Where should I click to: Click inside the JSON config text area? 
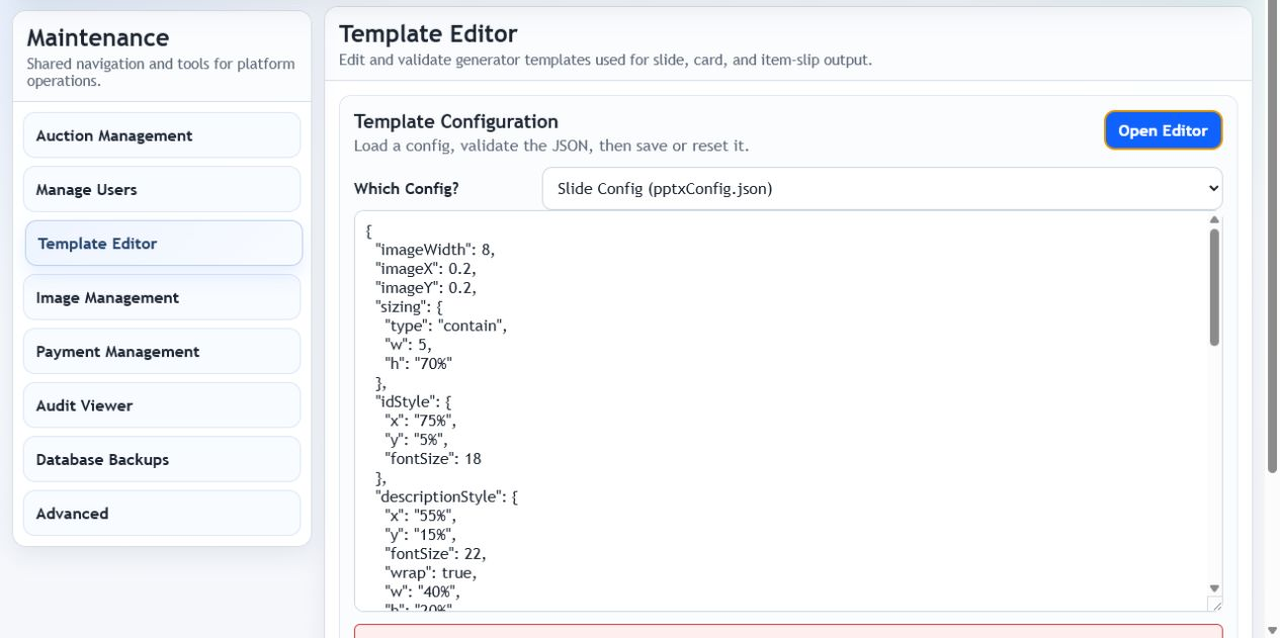pyautogui.click(x=780, y=411)
